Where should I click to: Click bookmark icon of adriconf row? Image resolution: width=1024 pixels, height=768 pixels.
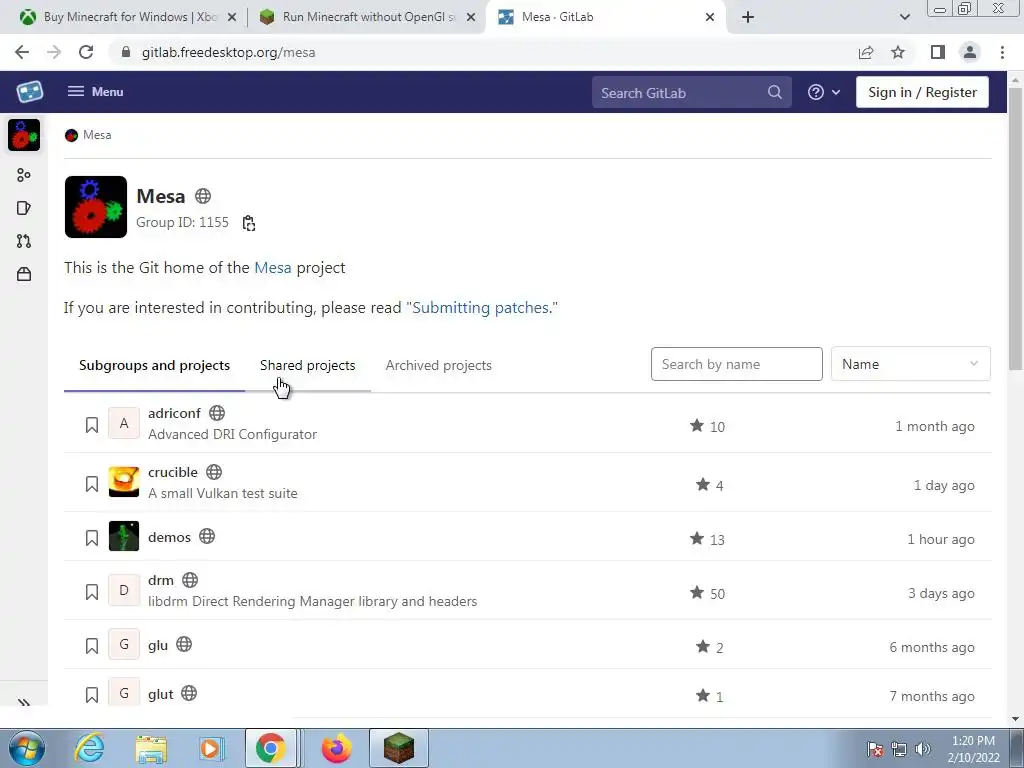tap(92, 425)
